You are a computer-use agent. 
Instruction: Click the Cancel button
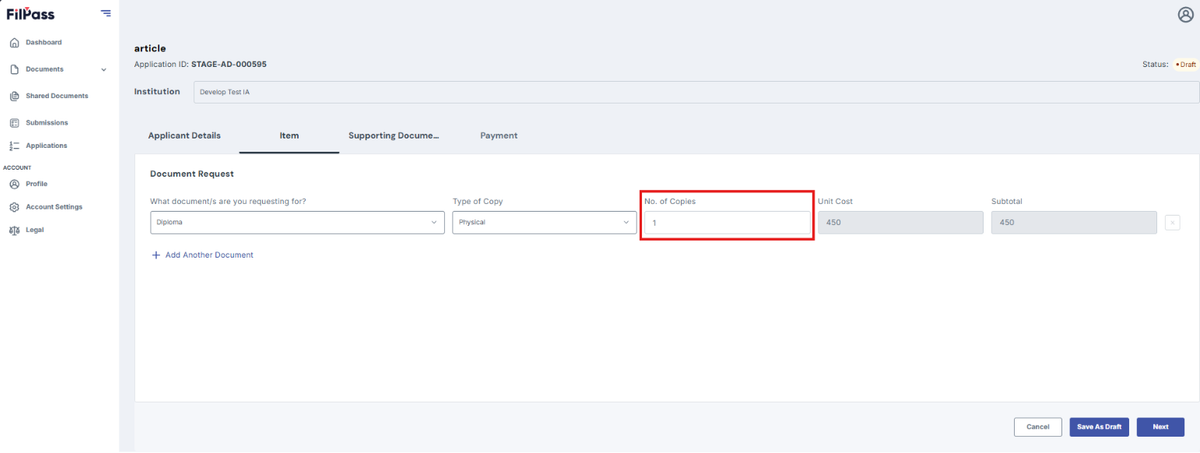pos(1038,427)
